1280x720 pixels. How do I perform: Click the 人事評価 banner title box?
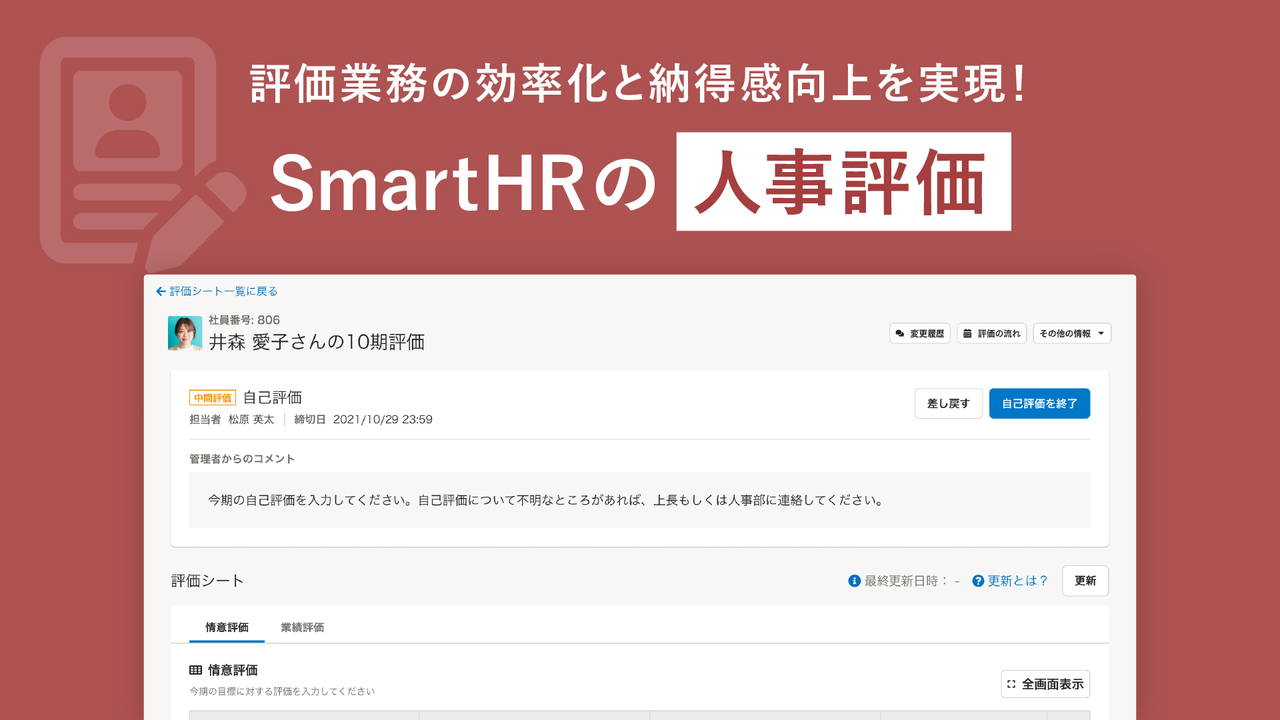843,183
